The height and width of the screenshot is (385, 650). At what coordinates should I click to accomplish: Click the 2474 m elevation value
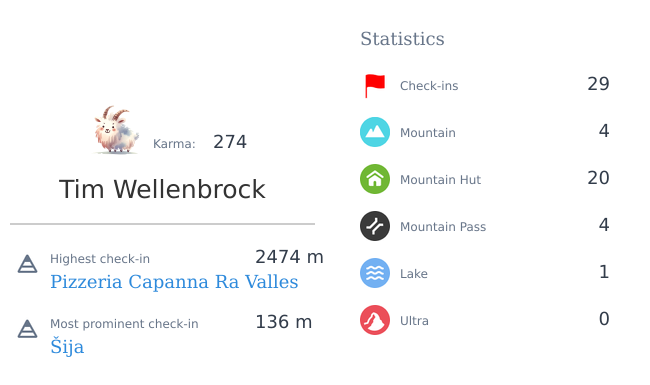click(289, 257)
